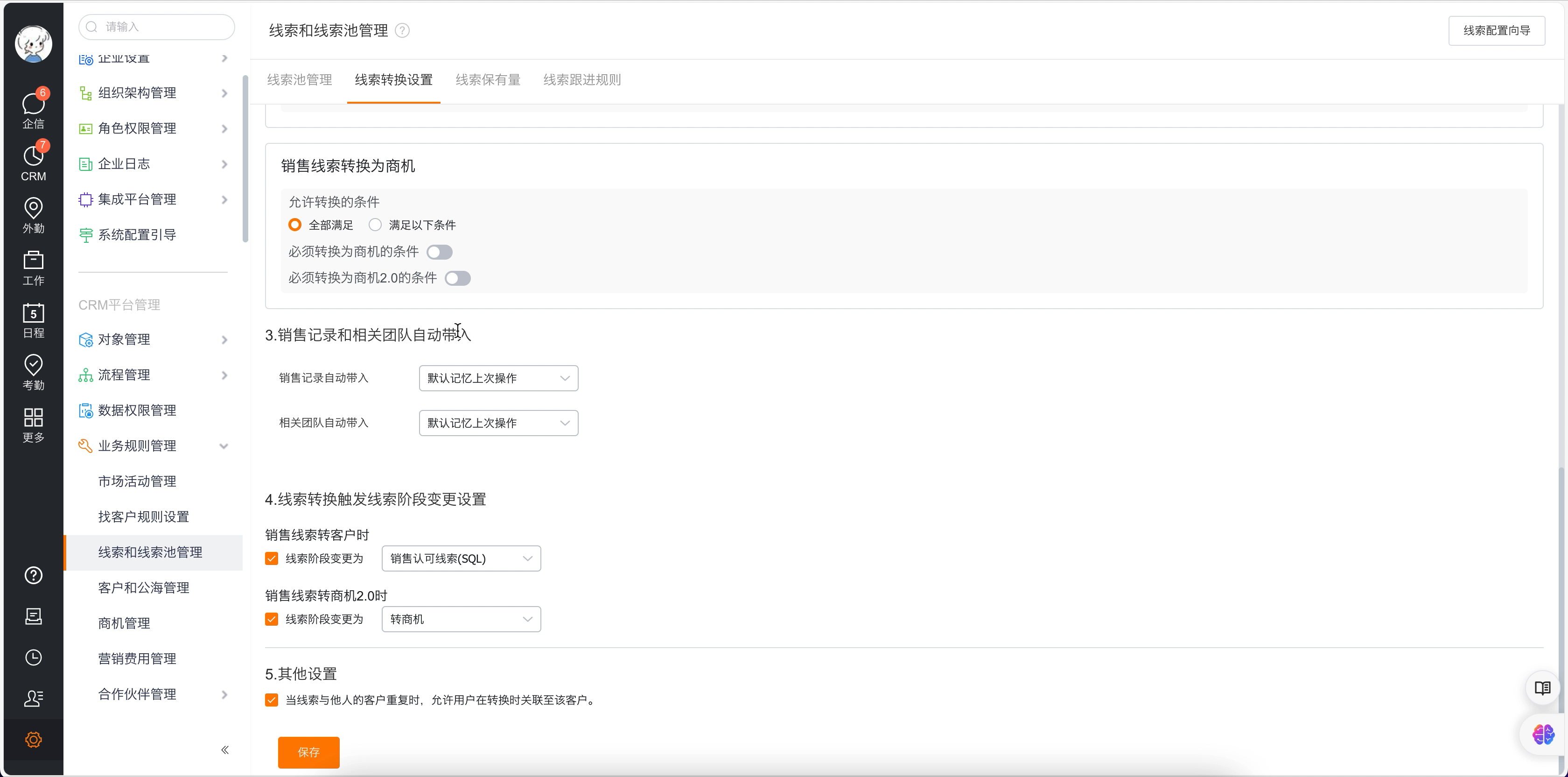The height and width of the screenshot is (777, 1568).
Task: Expand 集成平台管理 chevron
Action: 224,200
